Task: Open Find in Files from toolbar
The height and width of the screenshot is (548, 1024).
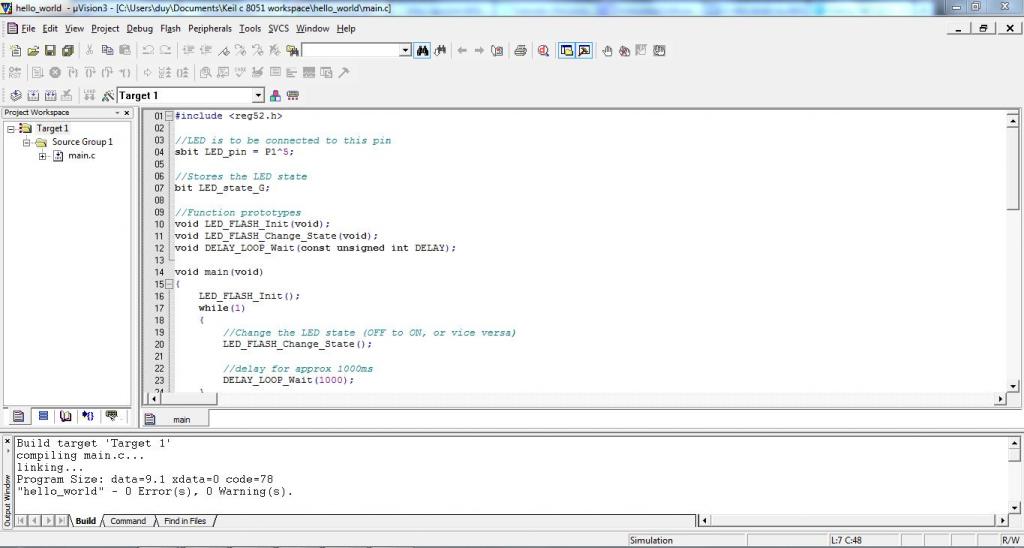Action: click(x=292, y=50)
